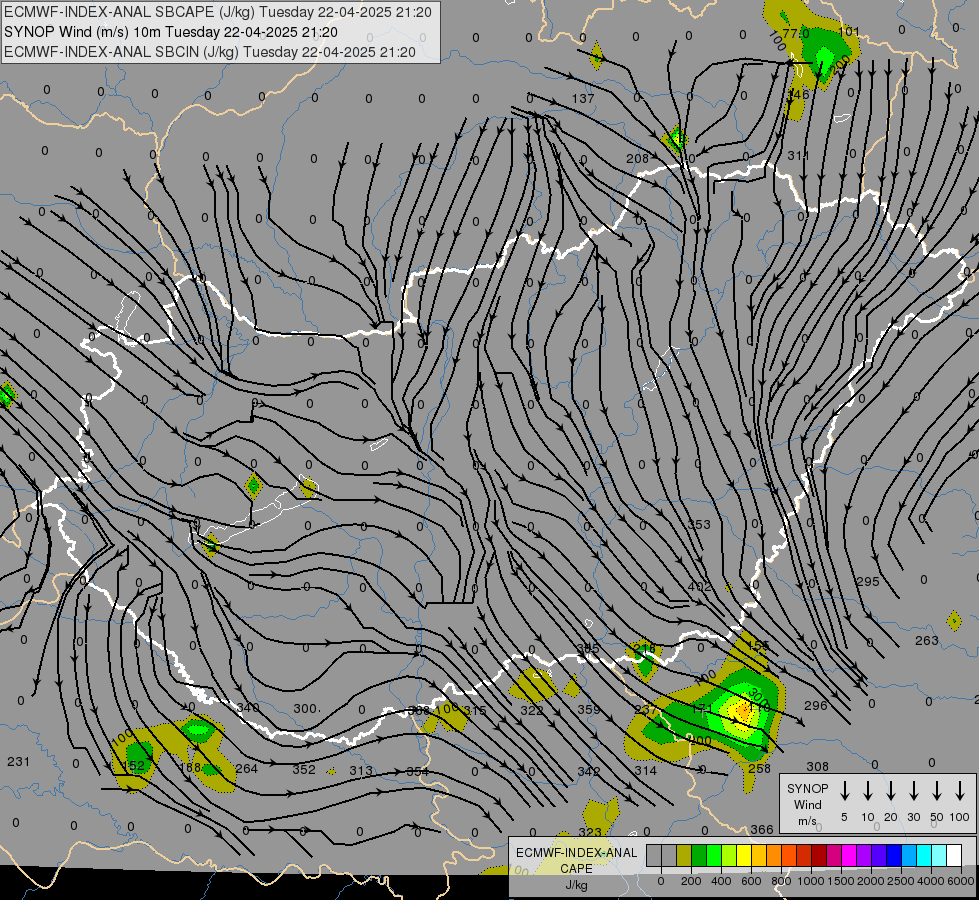Select the dark red CAPE legend swatch
Image resolution: width=979 pixels, height=900 pixels.
coord(819,856)
